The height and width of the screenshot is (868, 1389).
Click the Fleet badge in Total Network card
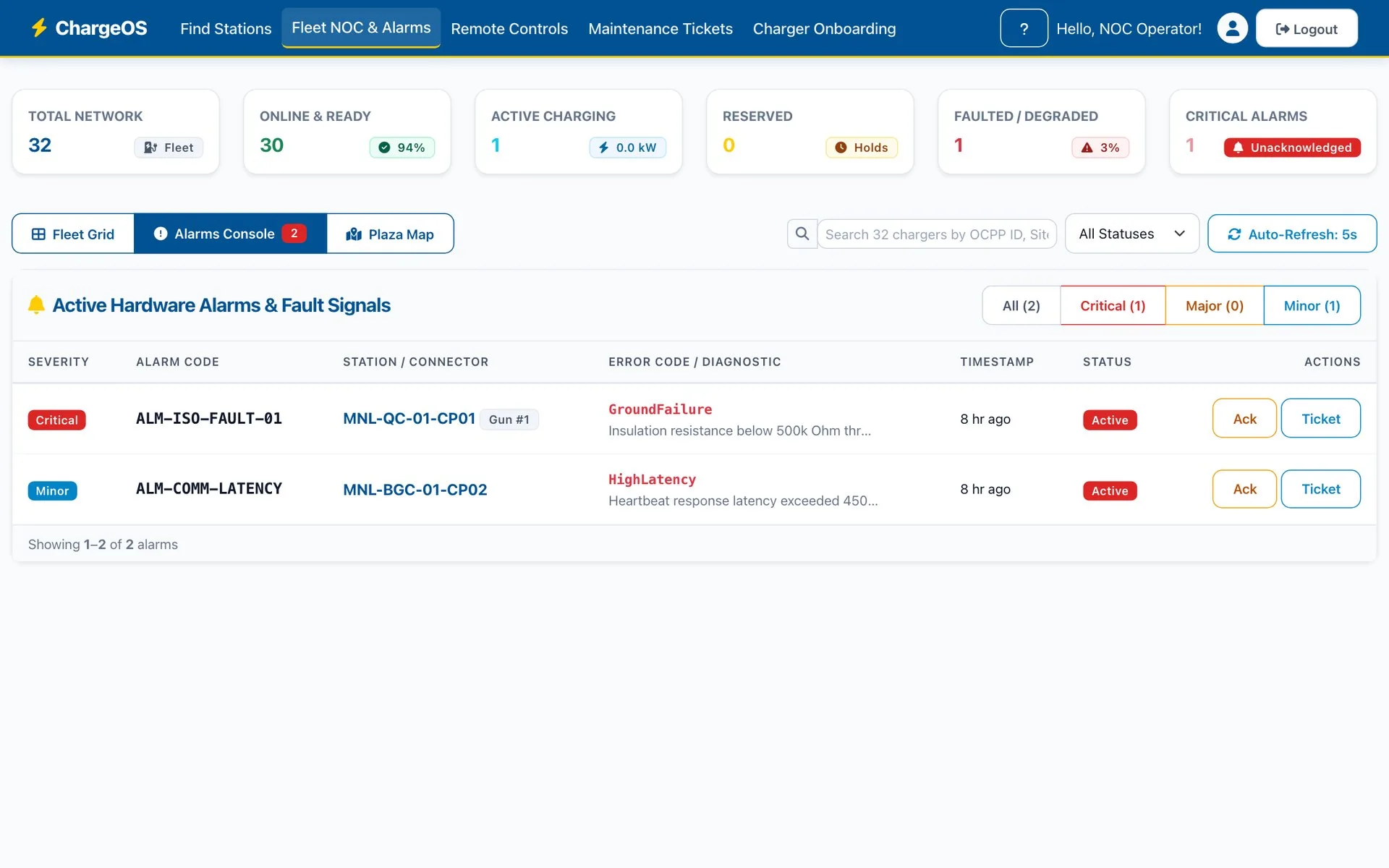click(169, 148)
